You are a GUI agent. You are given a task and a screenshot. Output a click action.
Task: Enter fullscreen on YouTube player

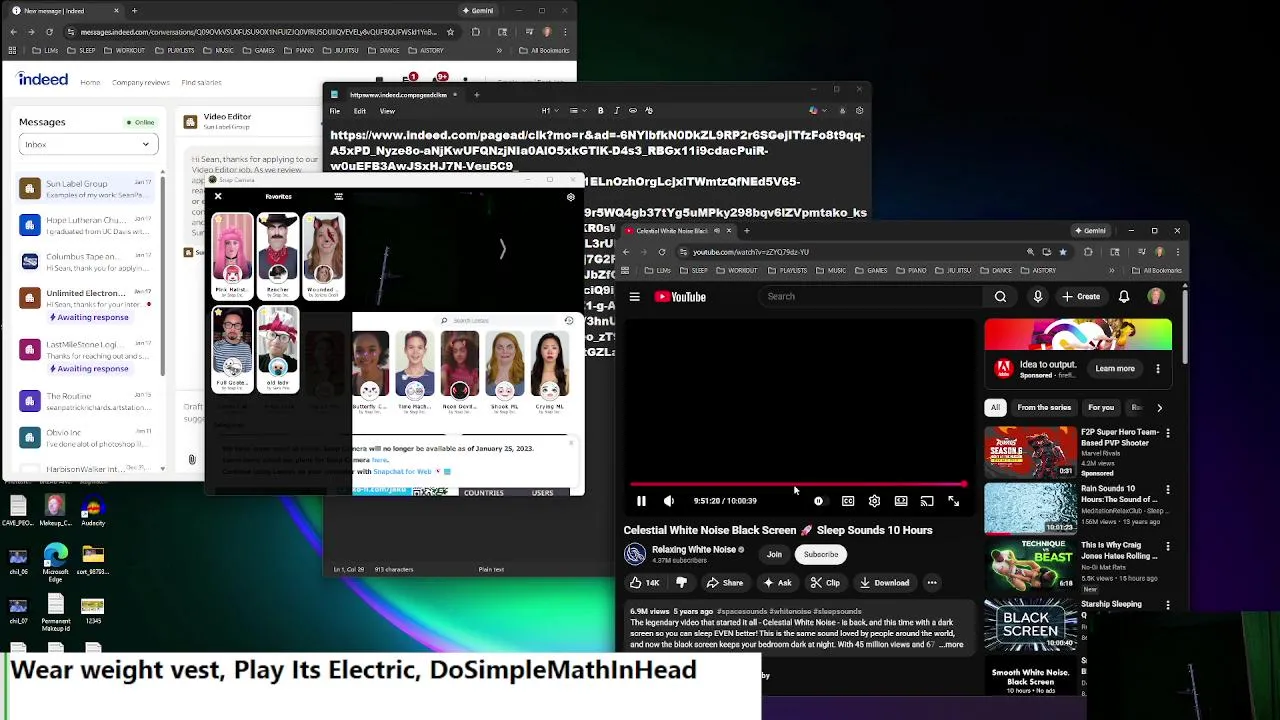[x=953, y=501]
